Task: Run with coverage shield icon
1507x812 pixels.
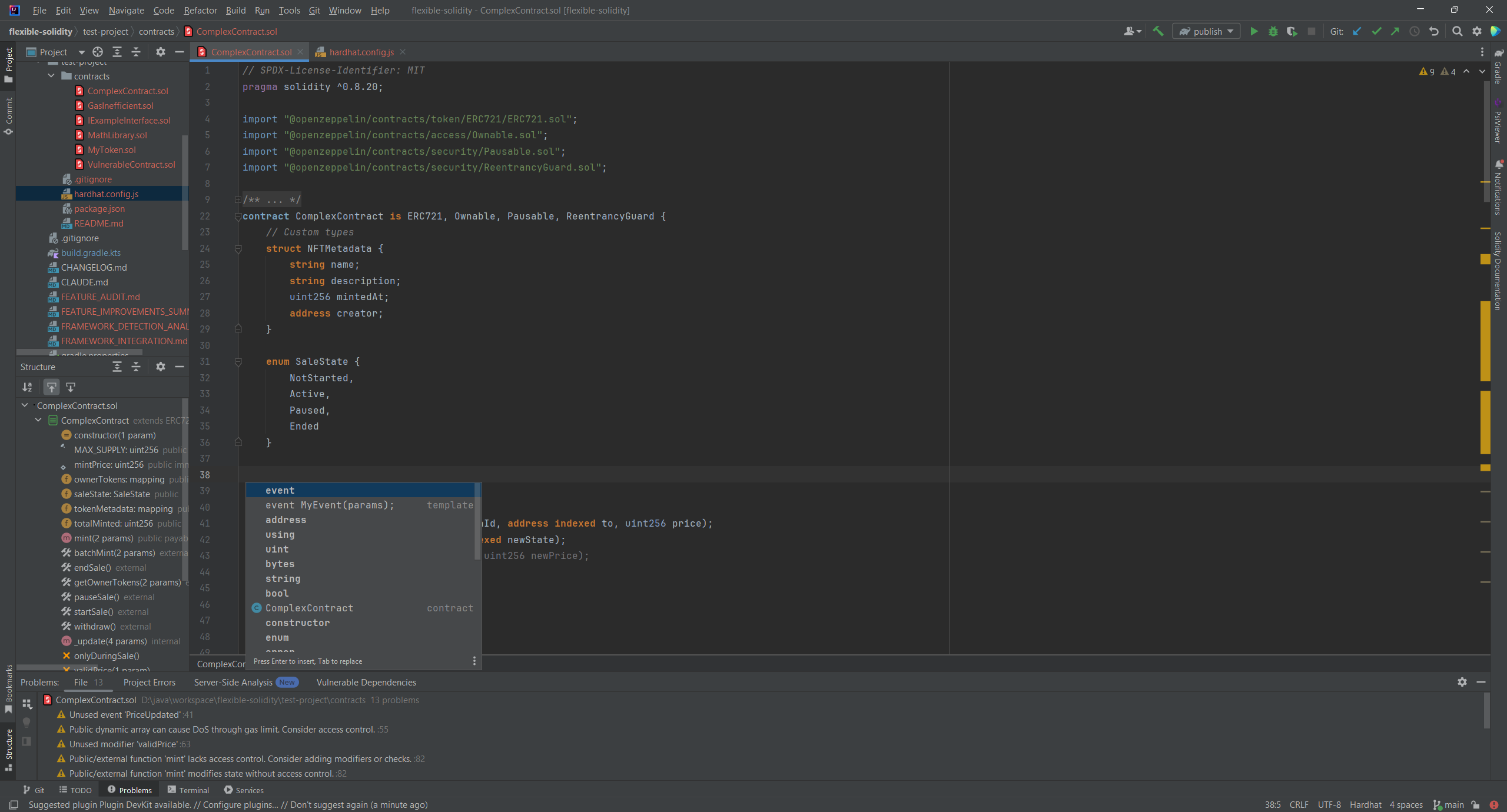Action: (1292, 32)
